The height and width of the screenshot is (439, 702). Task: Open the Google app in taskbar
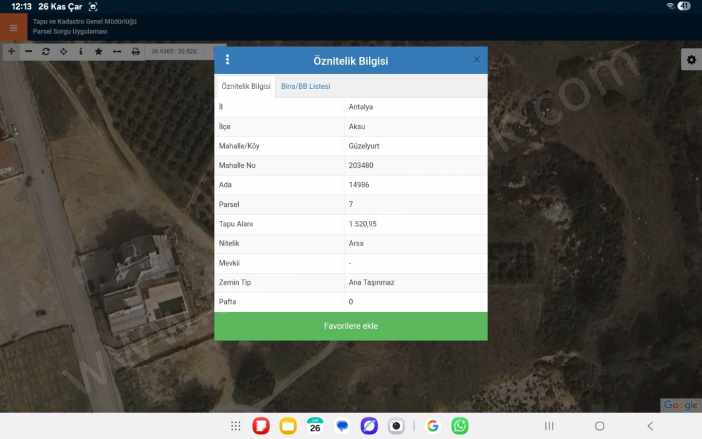point(432,426)
